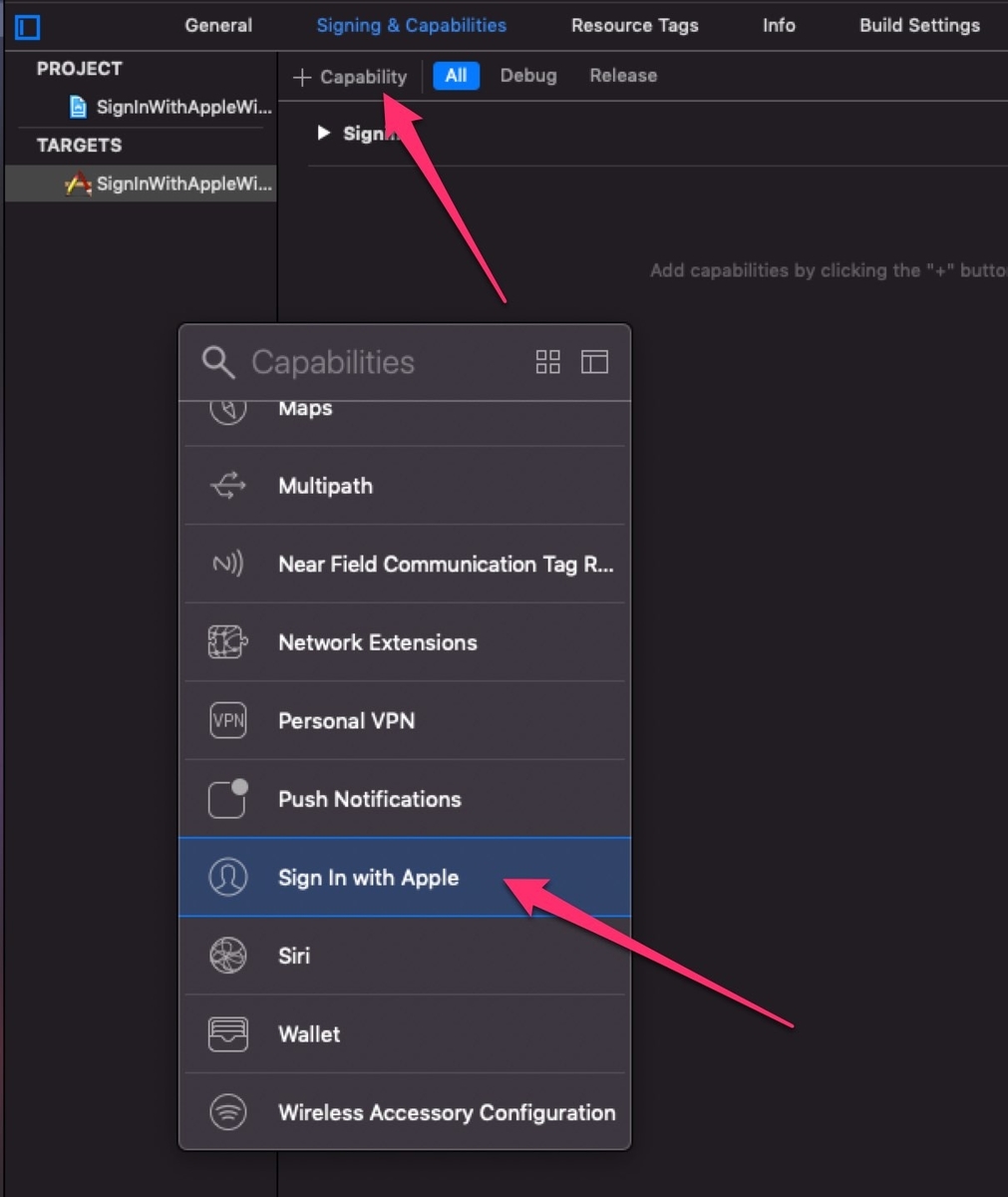Switch to the Info tab
This screenshot has height=1197, width=1008.
click(x=779, y=25)
